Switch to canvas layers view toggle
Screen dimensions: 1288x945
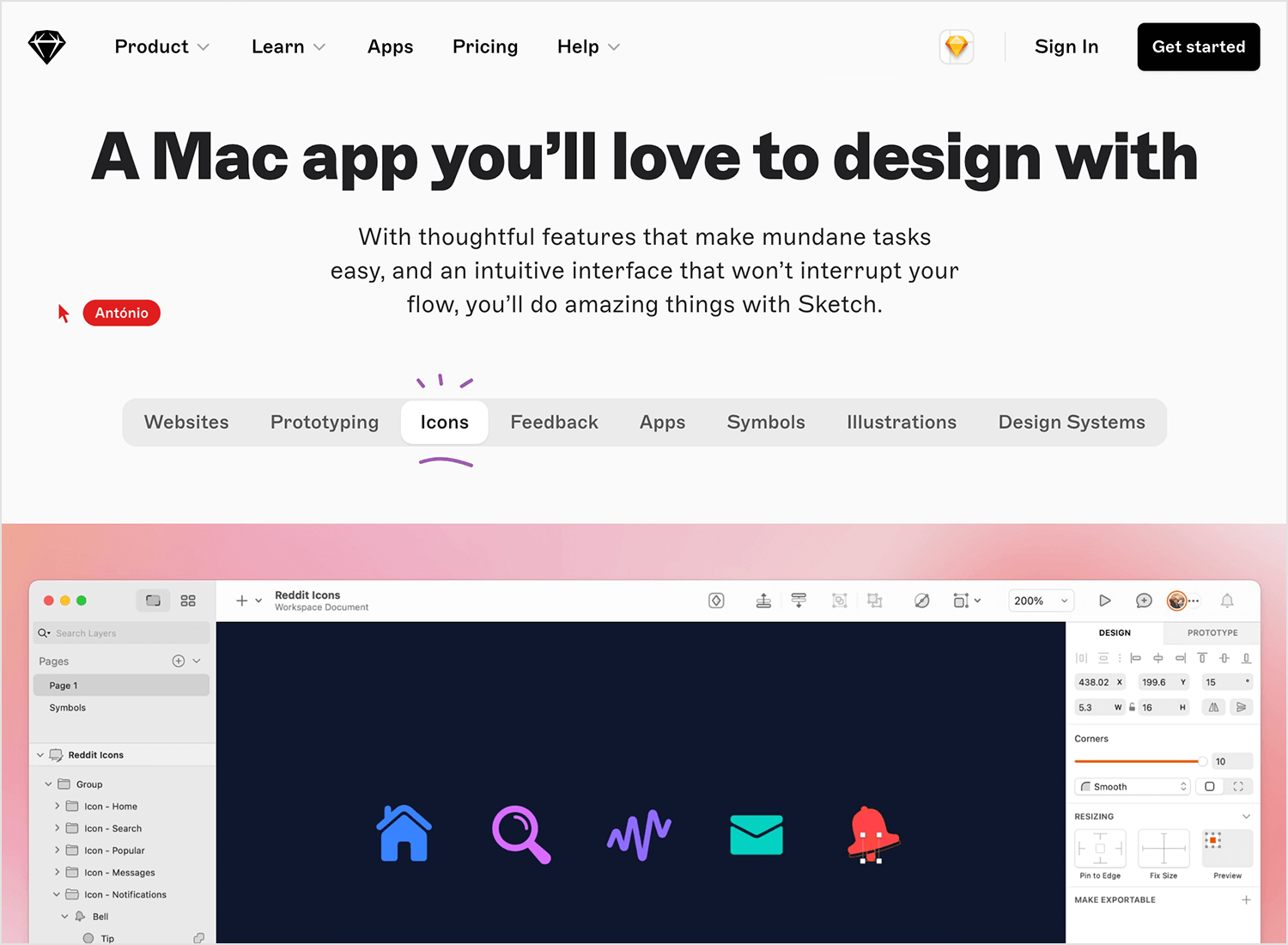pyautogui.click(x=153, y=601)
